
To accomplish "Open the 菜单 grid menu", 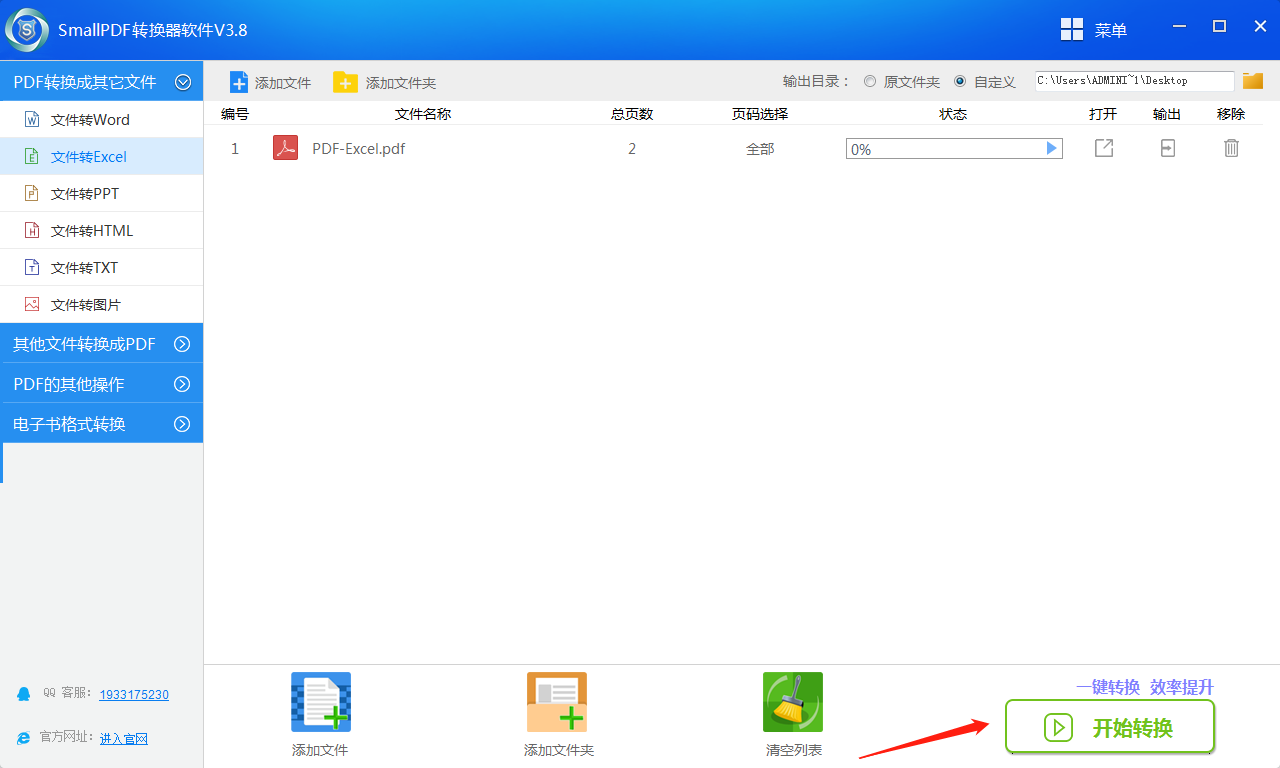I will [1094, 30].
